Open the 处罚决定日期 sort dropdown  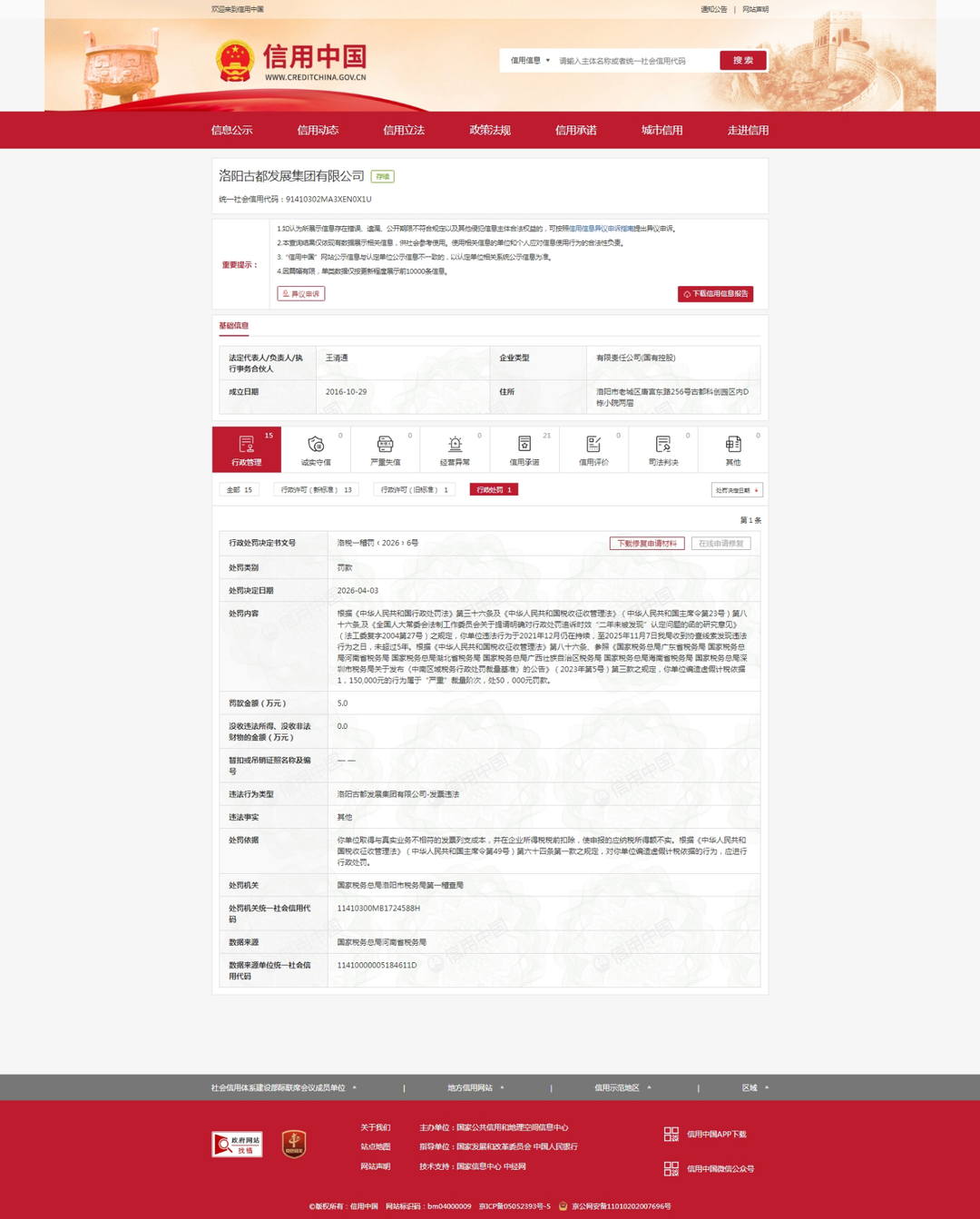pyautogui.click(x=736, y=490)
